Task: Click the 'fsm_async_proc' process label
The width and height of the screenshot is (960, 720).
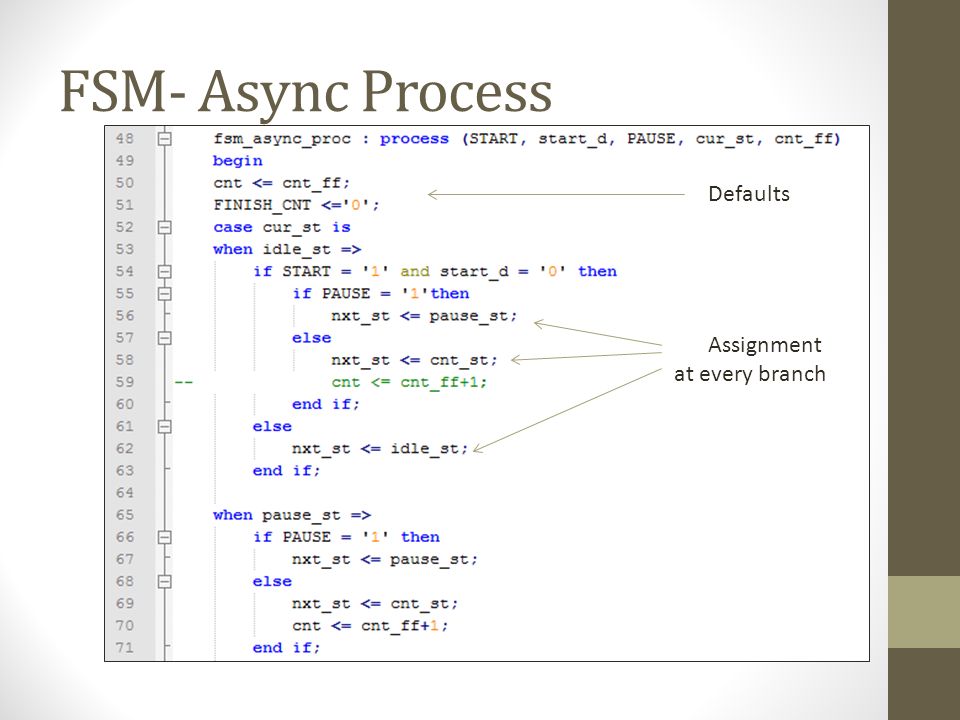Action: click(282, 140)
